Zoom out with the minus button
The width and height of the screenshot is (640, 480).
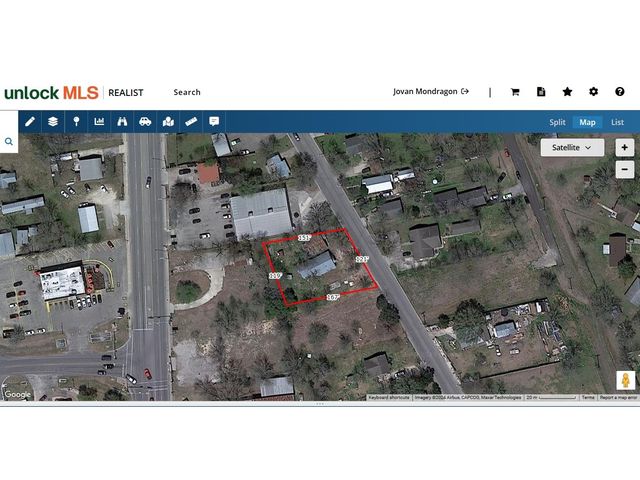[624, 169]
